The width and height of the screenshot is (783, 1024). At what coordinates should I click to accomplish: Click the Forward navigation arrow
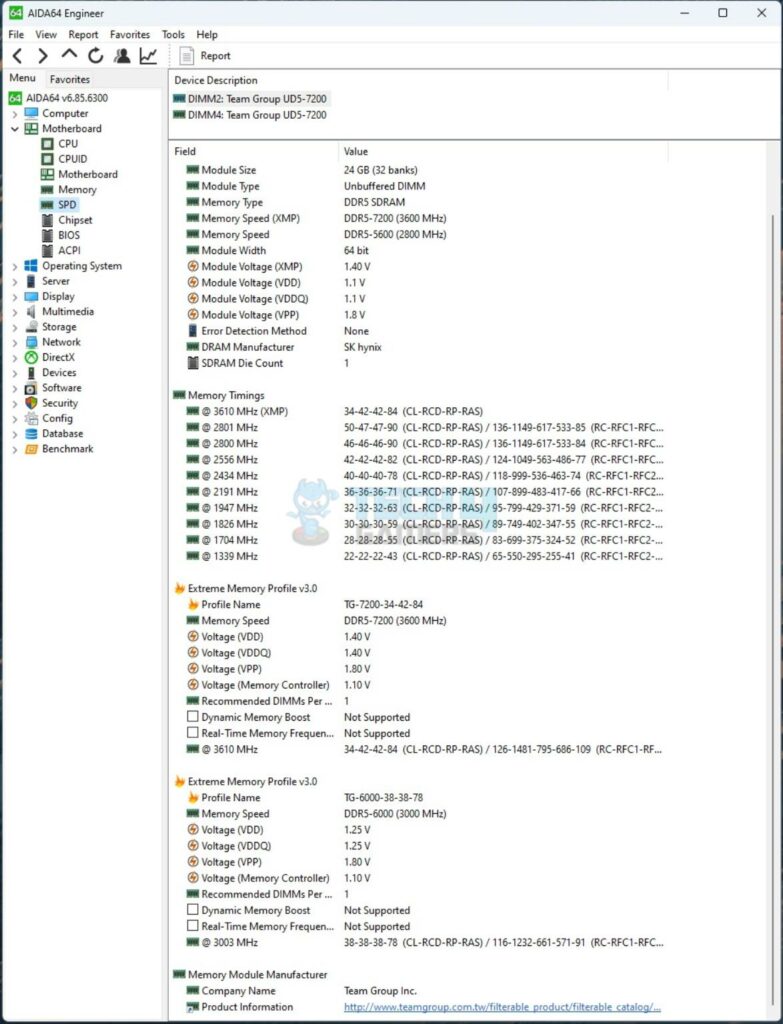tap(42, 56)
